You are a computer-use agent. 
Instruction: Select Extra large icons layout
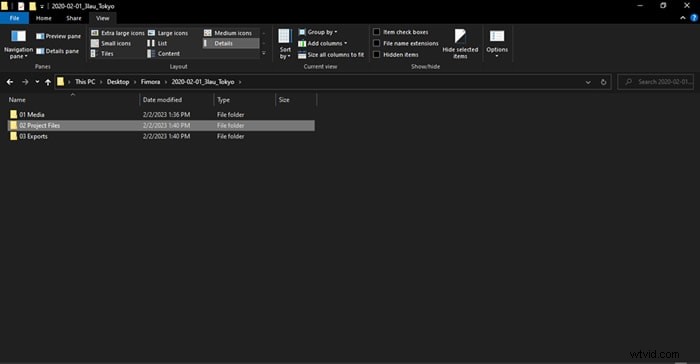[x=118, y=33]
